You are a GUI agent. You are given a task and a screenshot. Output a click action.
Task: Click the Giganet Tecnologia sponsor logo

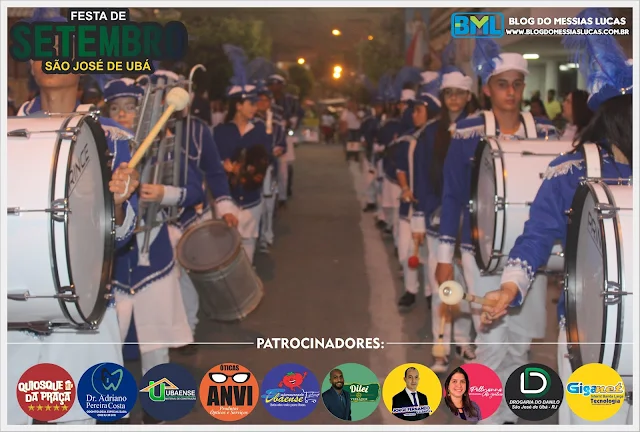[x=595, y=392]
